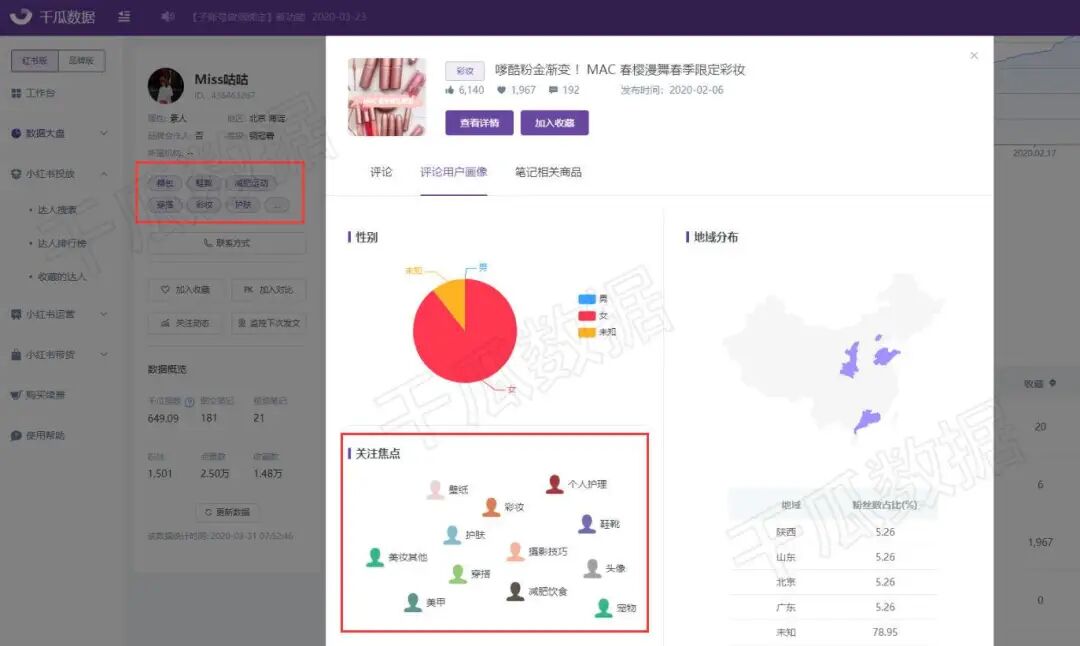The image size is (1080, 646).
Task: Click the 广东 row in region table
Action: pos(833,607)
